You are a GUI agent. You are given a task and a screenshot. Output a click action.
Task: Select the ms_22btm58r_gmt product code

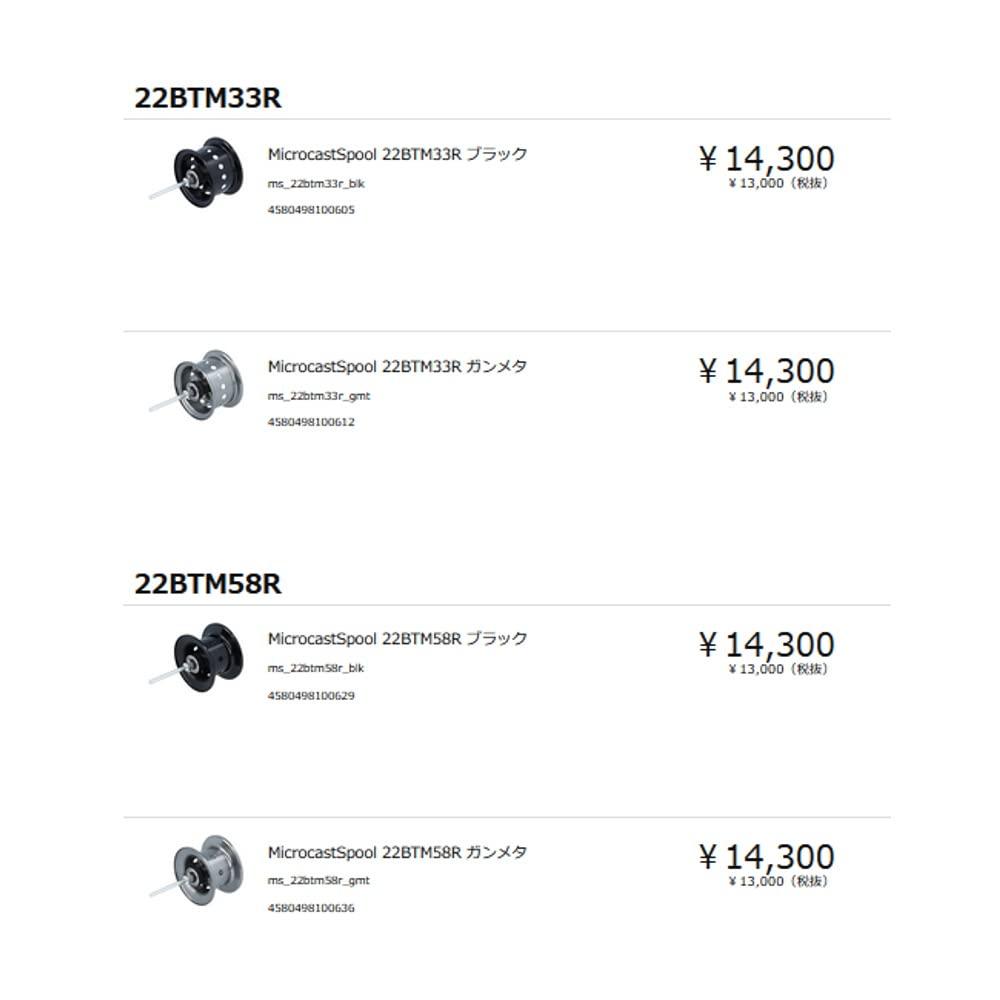coord(319,881)
